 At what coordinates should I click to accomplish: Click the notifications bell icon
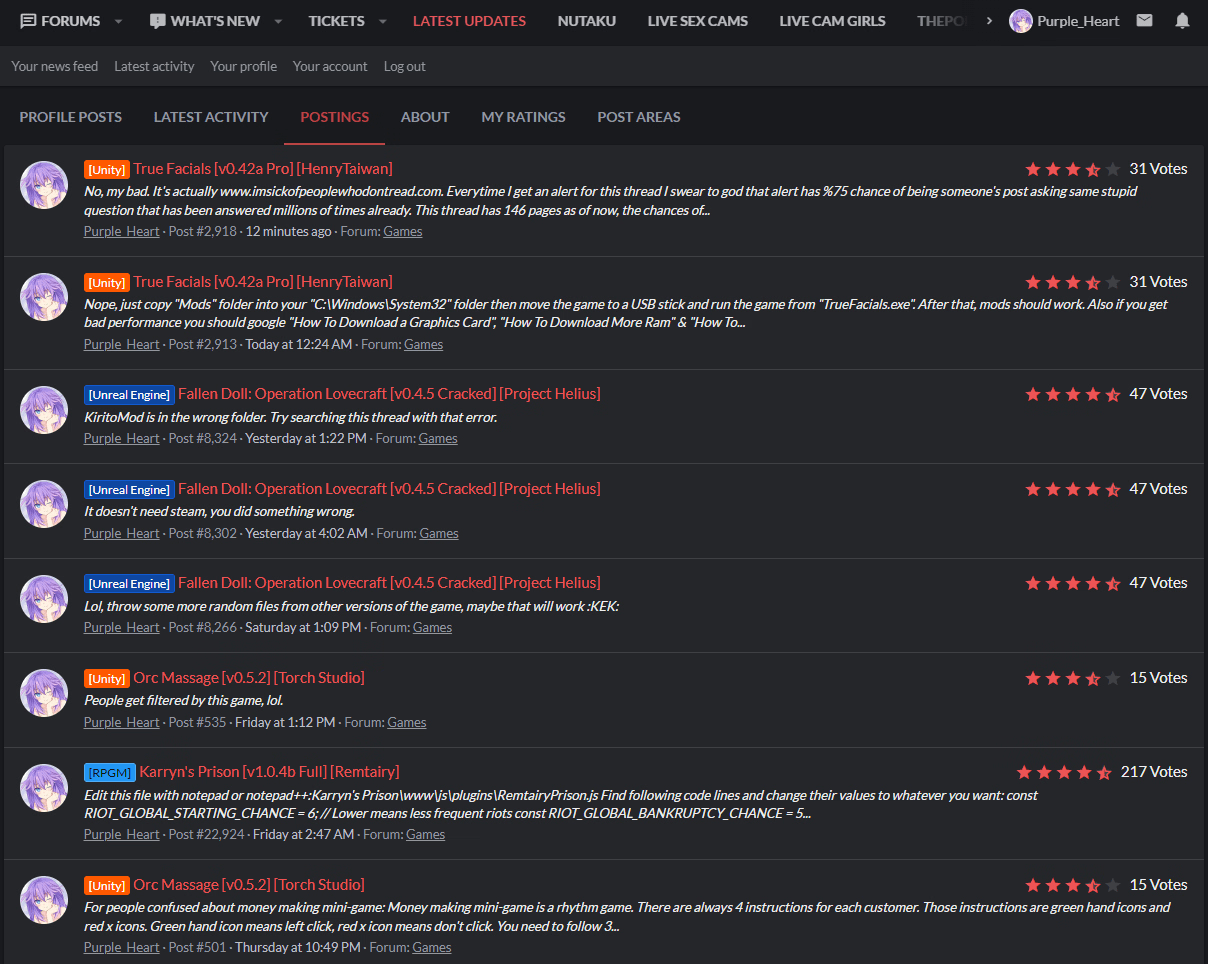tap(1182, 21)
